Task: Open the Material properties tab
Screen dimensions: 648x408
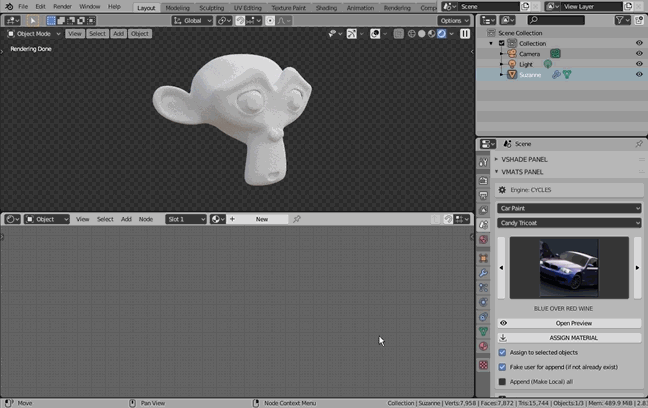Action: point(483,346)
